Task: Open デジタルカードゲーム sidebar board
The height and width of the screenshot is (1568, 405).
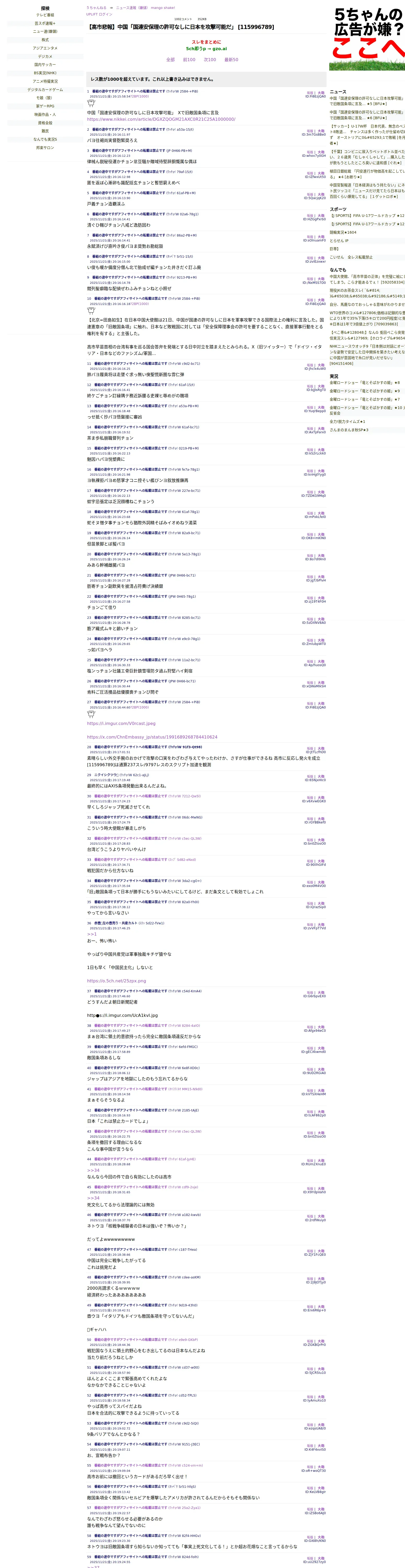Action: [x=45, y=89]
